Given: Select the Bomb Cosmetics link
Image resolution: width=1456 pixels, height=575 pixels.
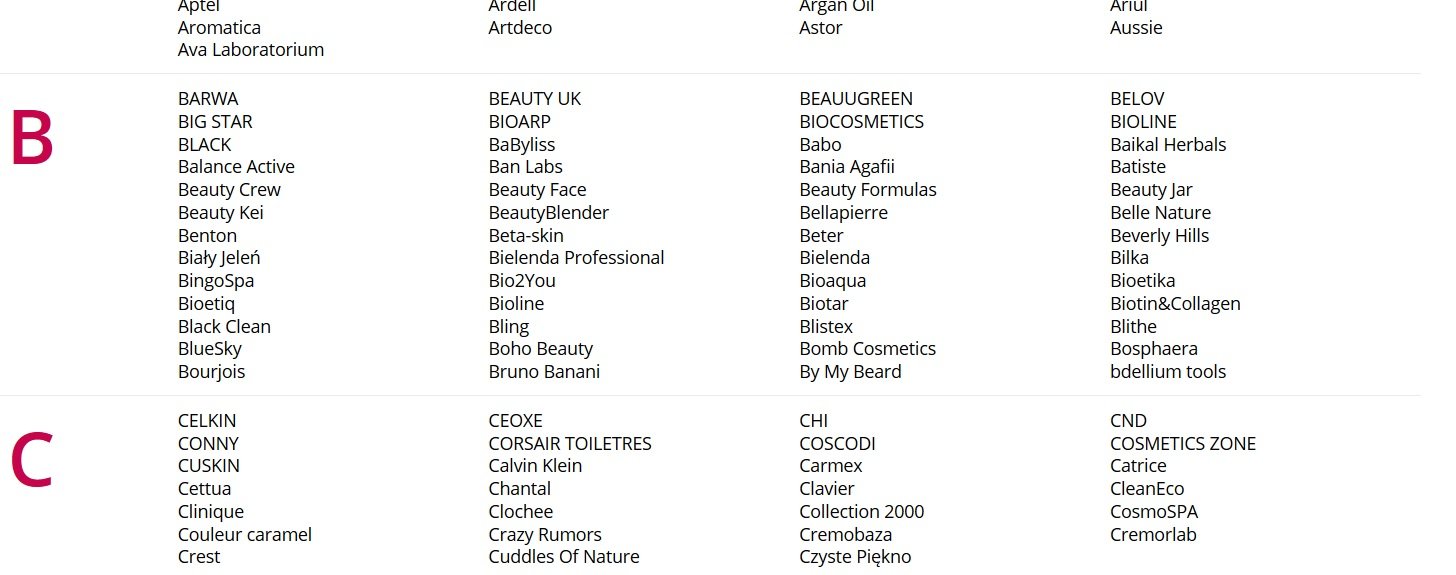Looking at the screenshot, I should [x=867, y=349].
